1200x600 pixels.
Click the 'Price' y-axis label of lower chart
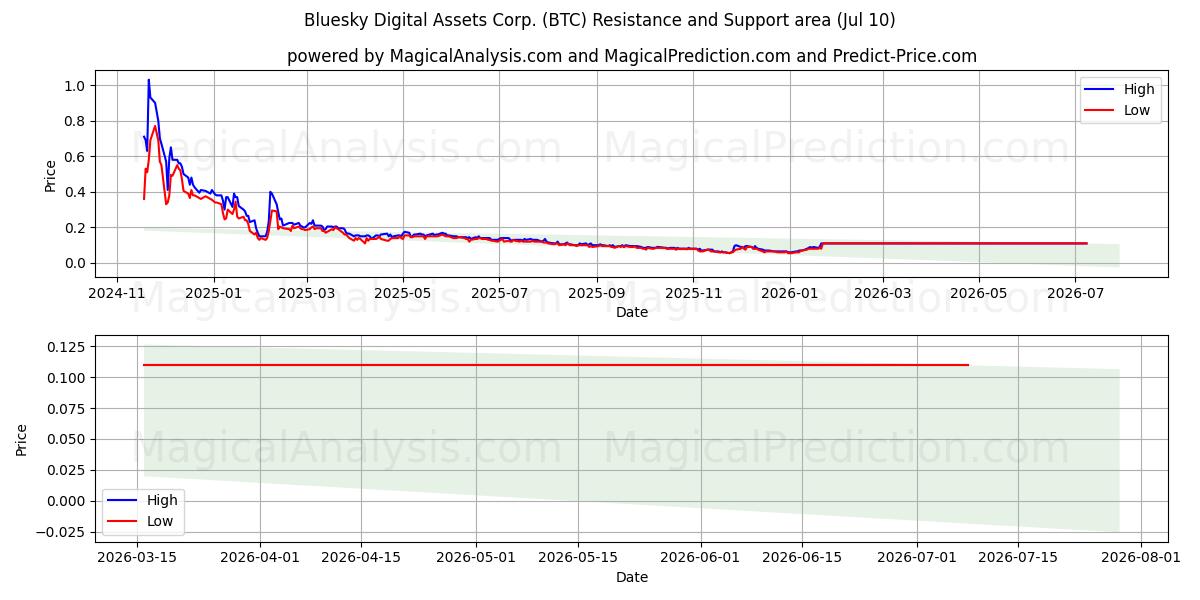pyautogui.click(x=23, y=439)
